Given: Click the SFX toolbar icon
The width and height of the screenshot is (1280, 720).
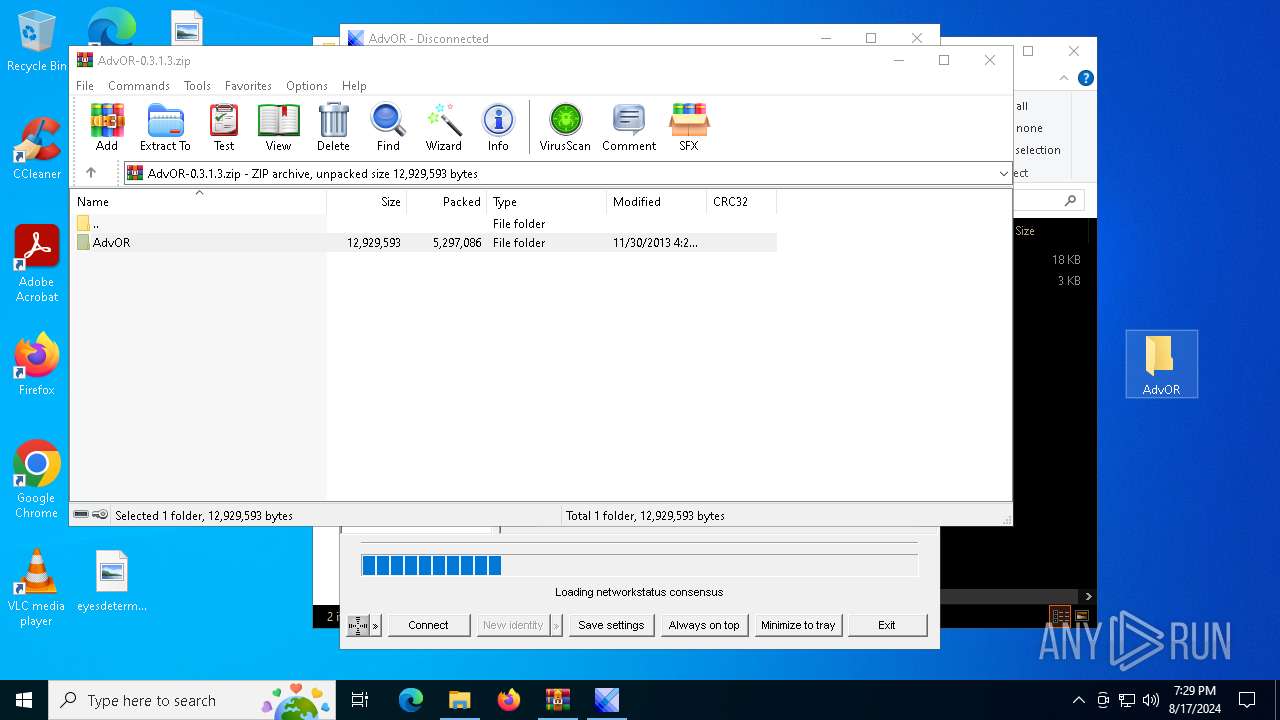Looking at the screenshot, I should [689, 127].
